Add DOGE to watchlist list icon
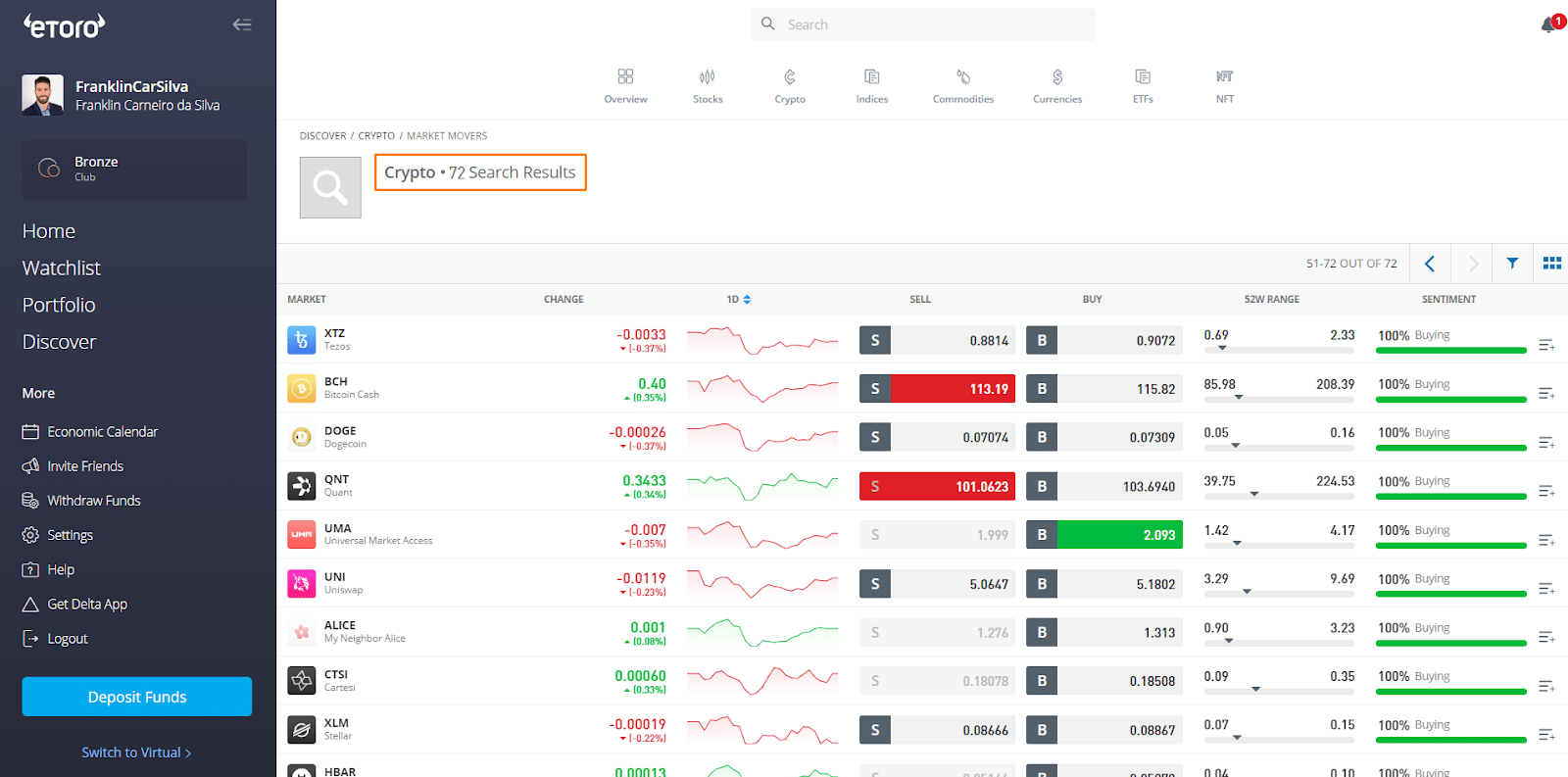 [1546, 443]
